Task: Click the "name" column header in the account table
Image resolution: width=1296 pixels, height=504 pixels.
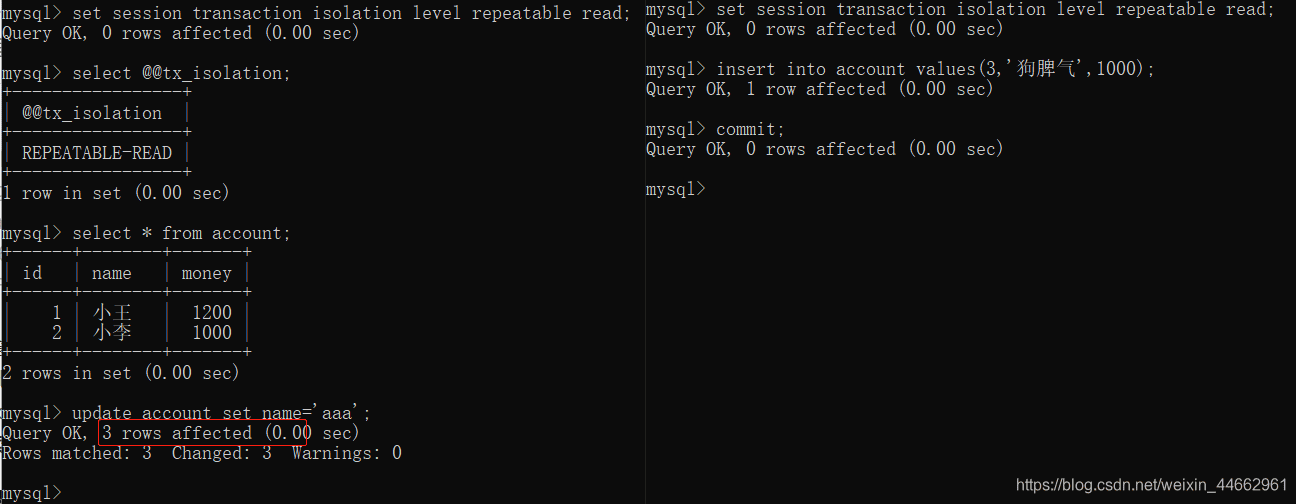Action: click(x=111, y=273)
